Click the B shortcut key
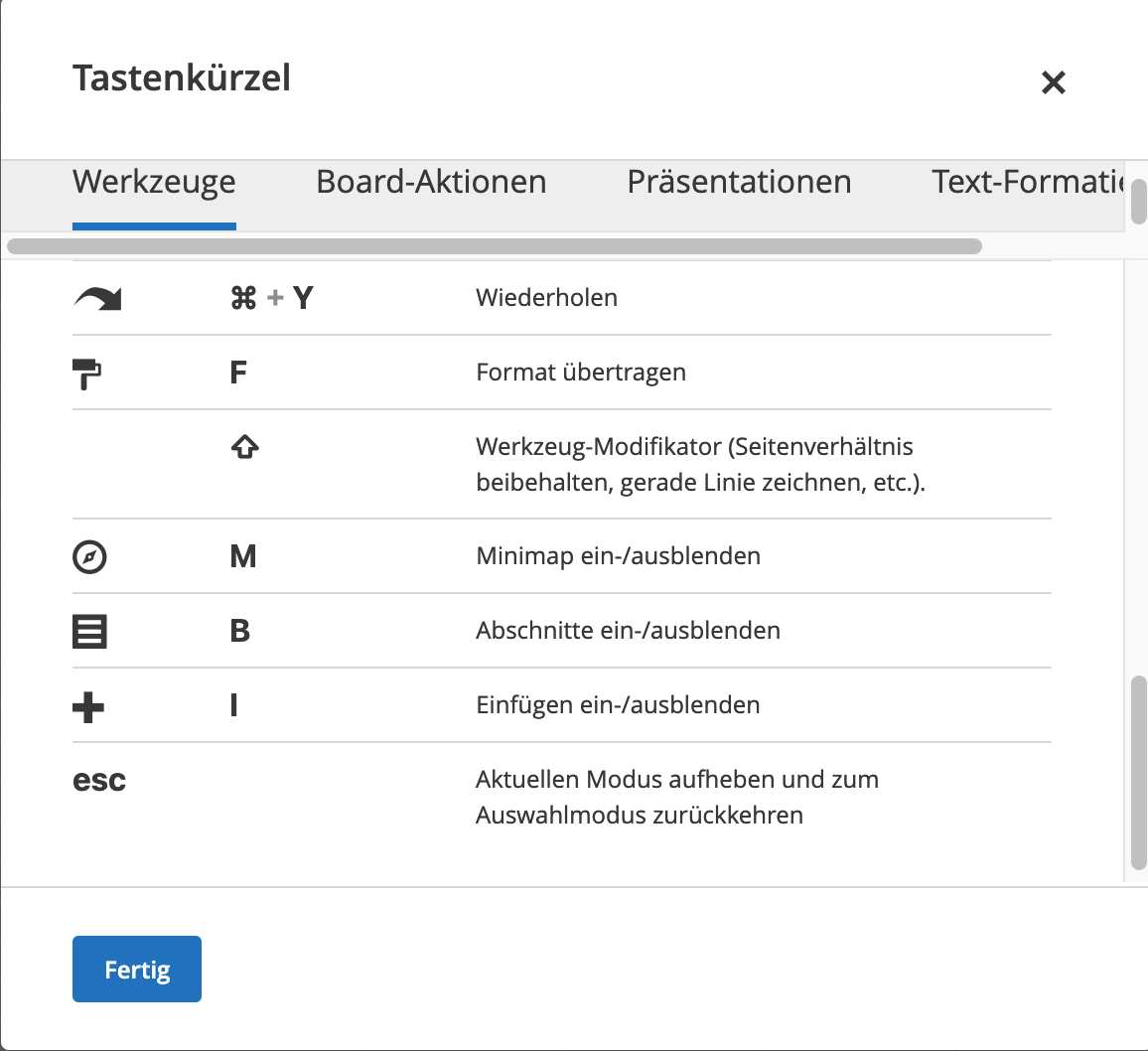Screen dimensions: 1148x1051 point(240,632)
